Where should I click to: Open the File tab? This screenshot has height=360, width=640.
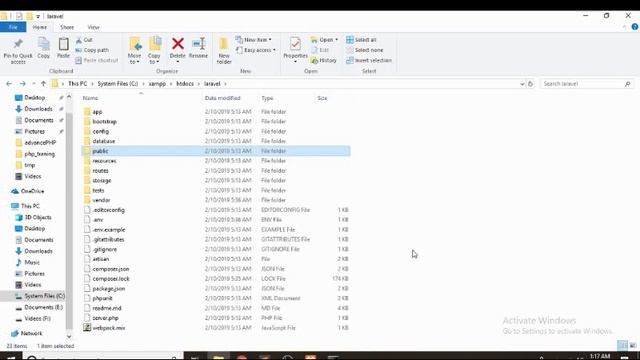13,27
